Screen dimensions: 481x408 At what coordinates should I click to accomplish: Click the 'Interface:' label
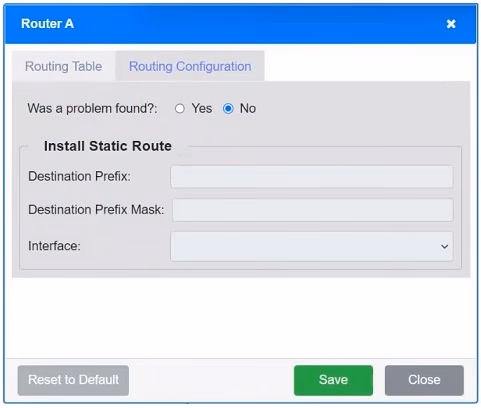(x=54, y=246)
